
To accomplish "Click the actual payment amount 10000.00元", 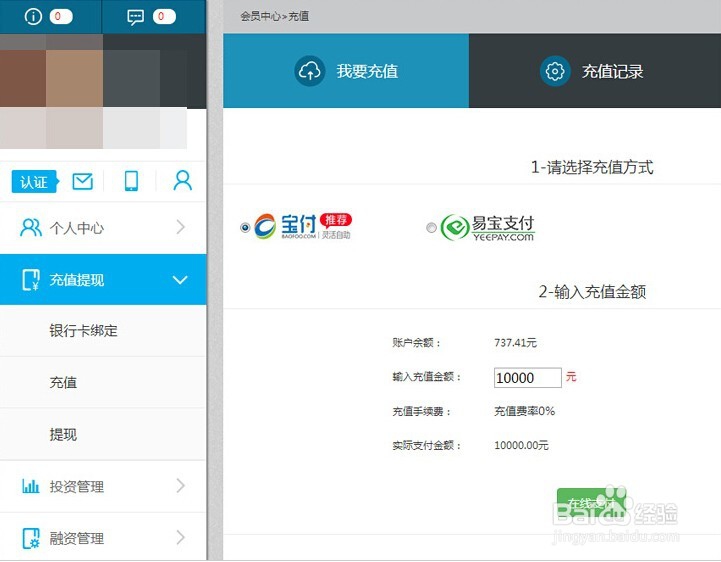I will pyautogui.click(x=521, y=445).
